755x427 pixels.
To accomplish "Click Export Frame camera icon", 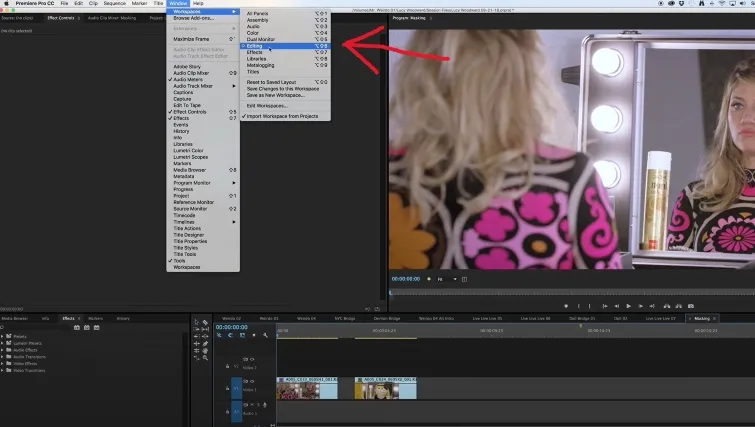I will (691, 306).
